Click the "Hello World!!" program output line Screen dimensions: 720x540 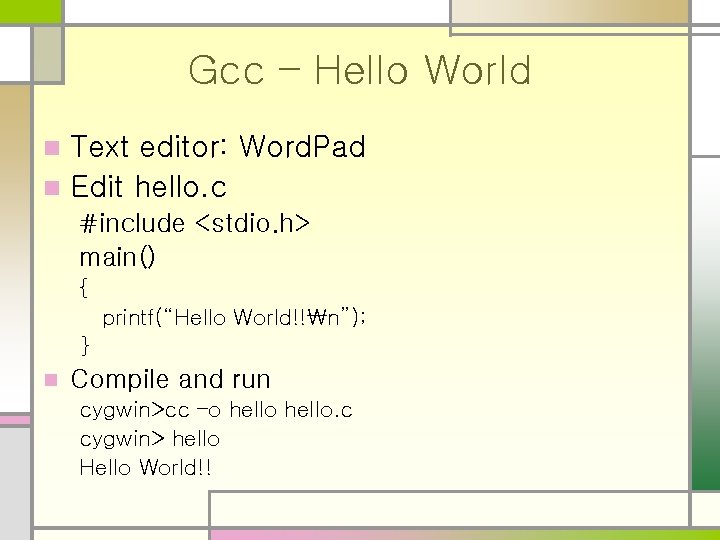coord(145,467)
